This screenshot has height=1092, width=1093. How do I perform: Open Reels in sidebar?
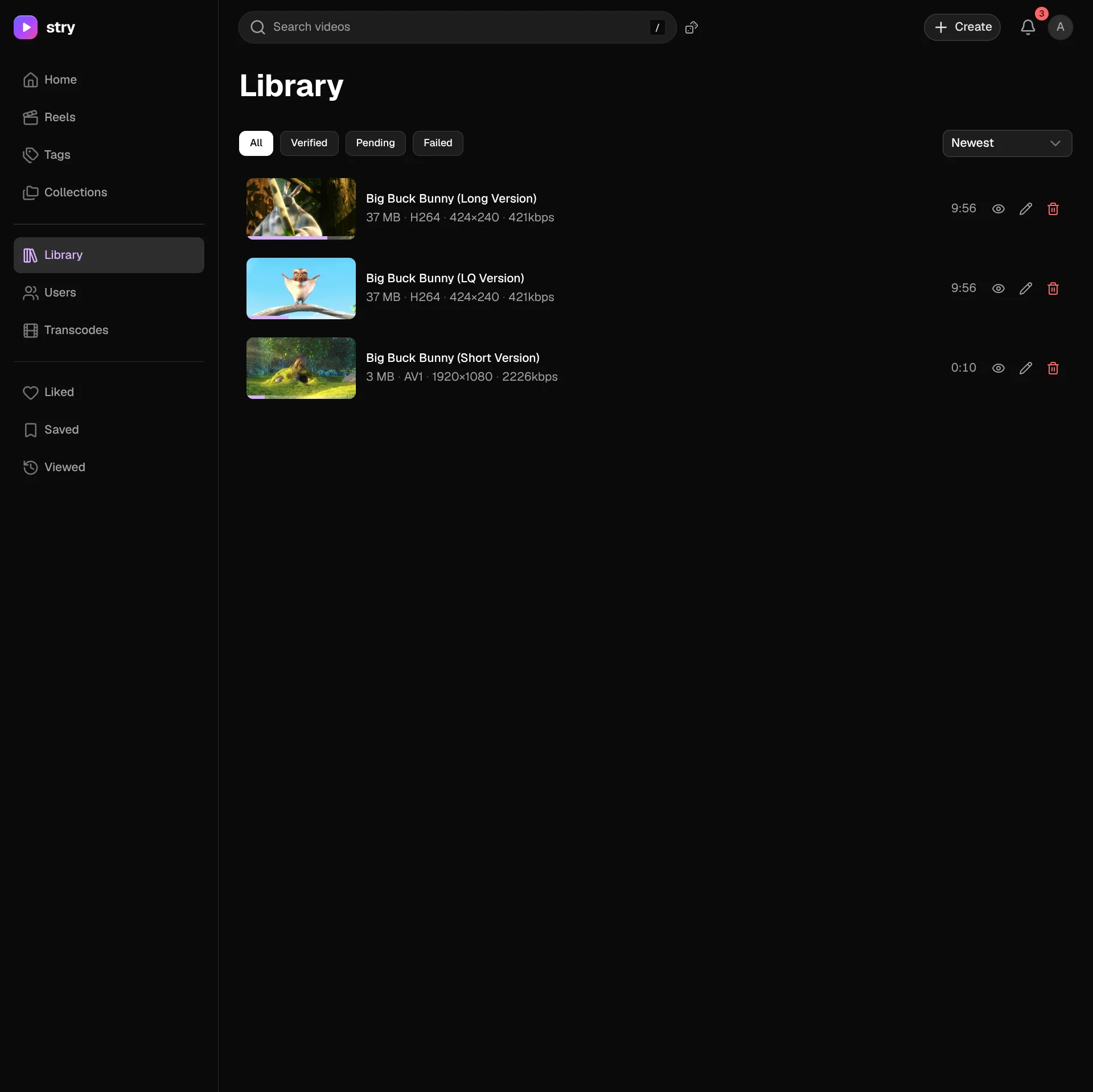[x=109, y=117]
